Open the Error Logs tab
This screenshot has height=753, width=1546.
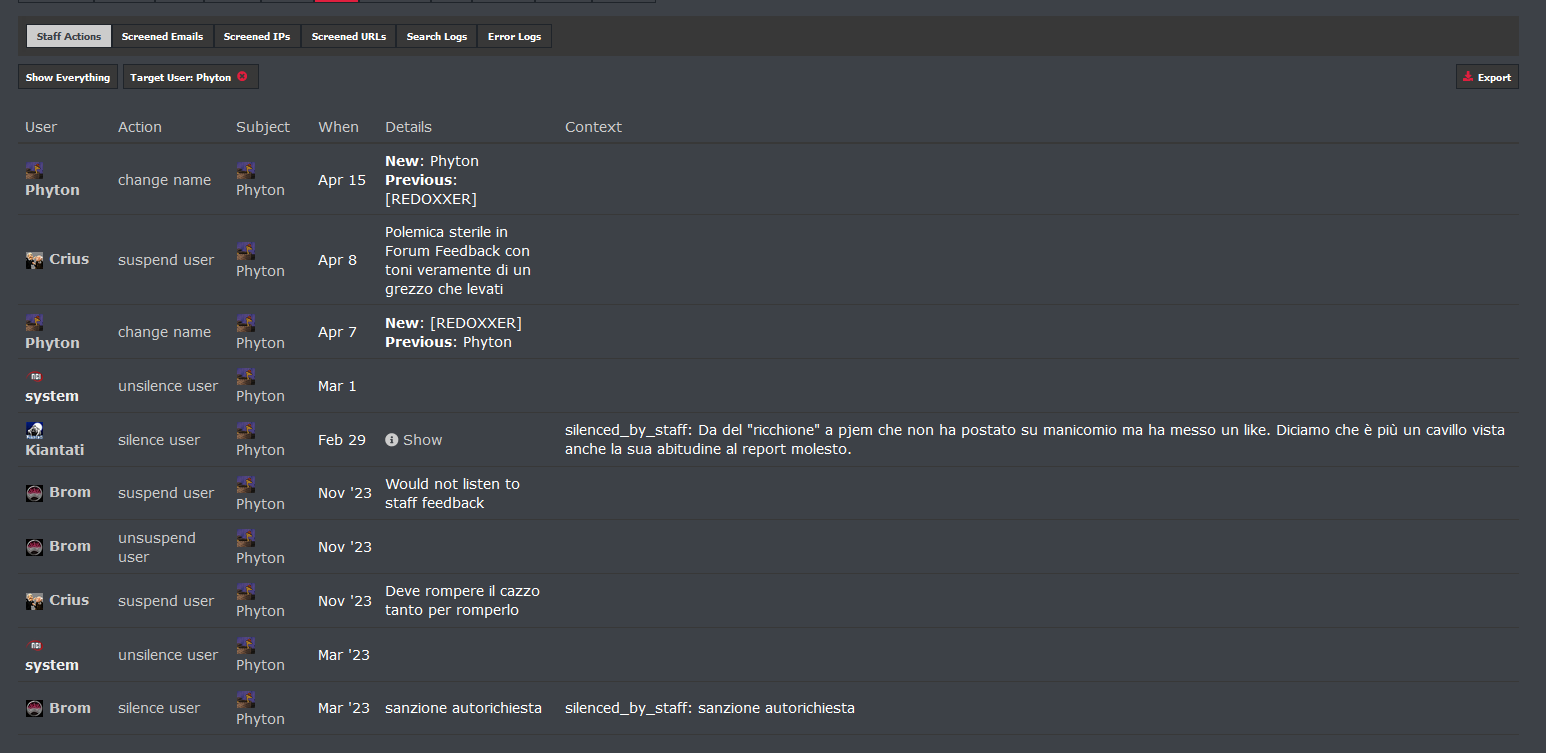[x=514, y=36]
